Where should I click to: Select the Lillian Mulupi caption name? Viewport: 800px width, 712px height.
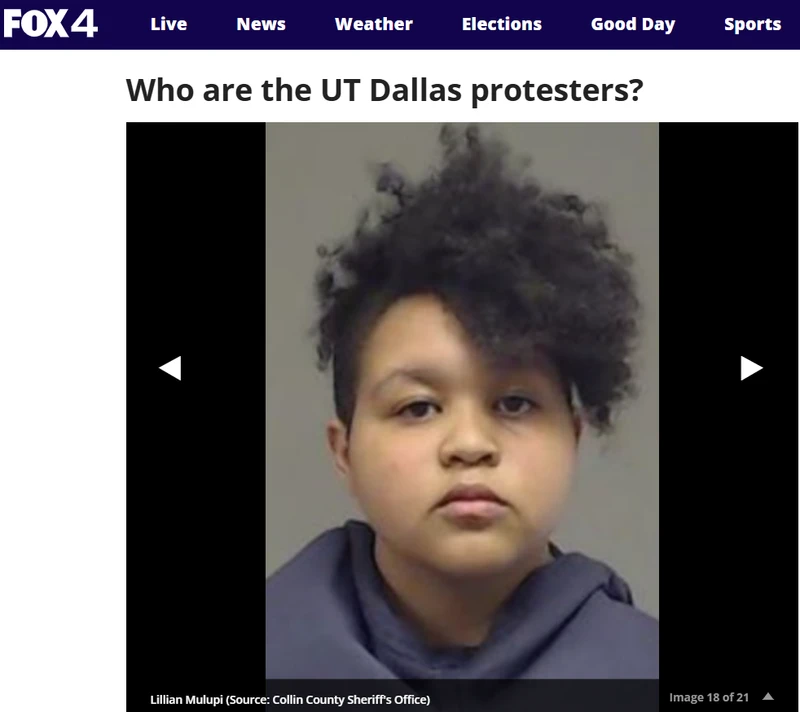click(186, 699)
